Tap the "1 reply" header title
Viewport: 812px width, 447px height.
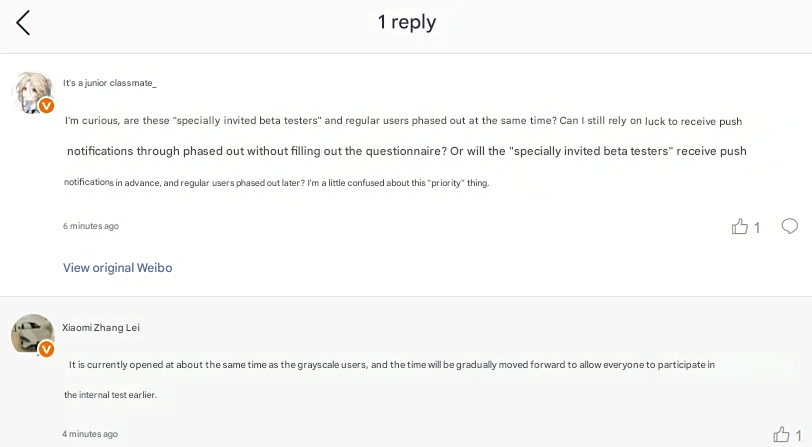click(406, 22)
